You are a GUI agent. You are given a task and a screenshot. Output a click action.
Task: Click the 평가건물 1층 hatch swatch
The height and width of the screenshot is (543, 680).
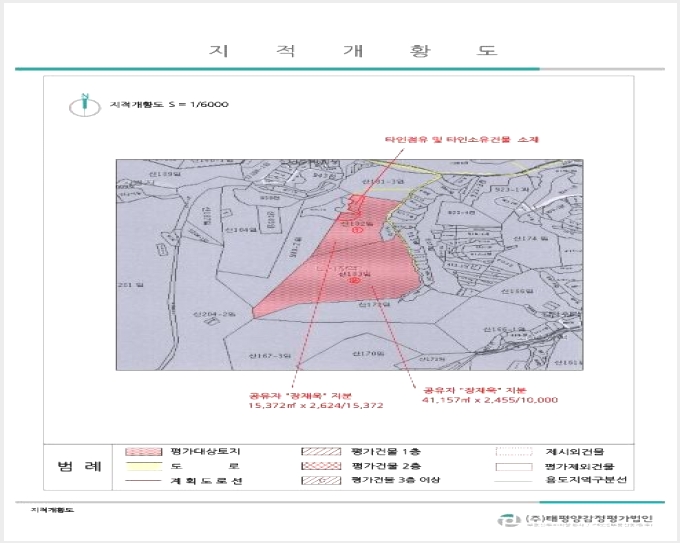click(x=321, y=451)
